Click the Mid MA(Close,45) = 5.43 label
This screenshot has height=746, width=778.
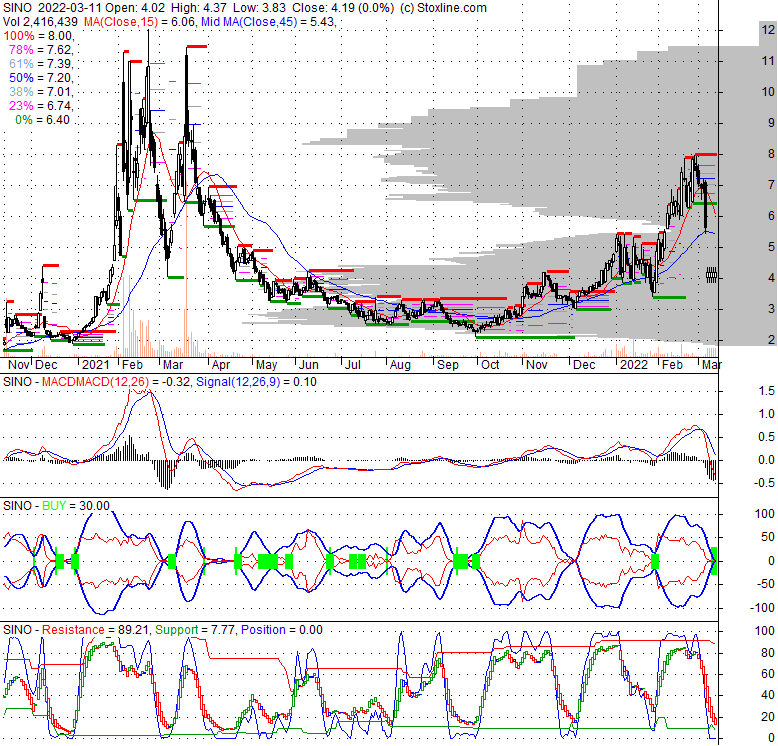click(x=267, y=22)
